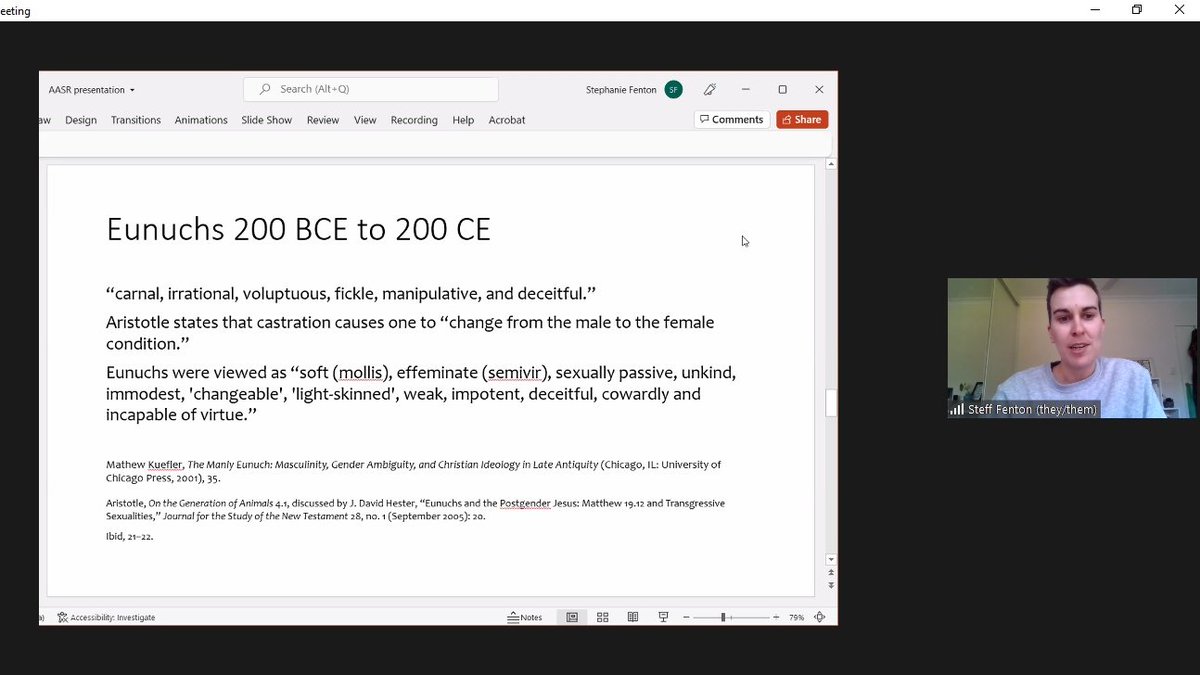1200x675 pixels.
Task: Switch to Slide Sorter view
Action: click(602, 617)
